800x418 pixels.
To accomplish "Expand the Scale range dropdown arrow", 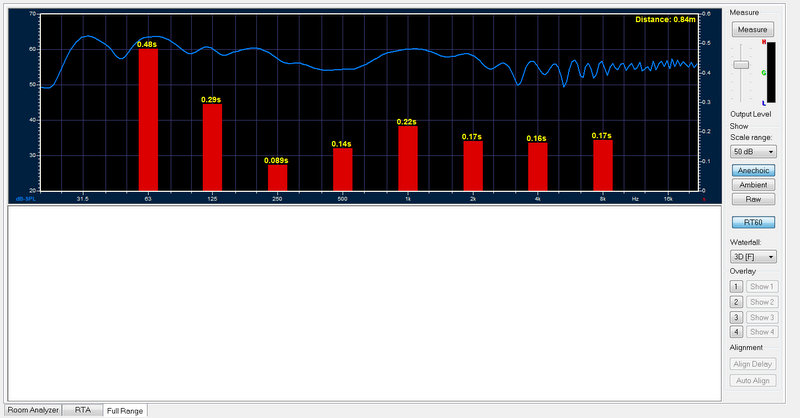I will click(x=771, y=152).
